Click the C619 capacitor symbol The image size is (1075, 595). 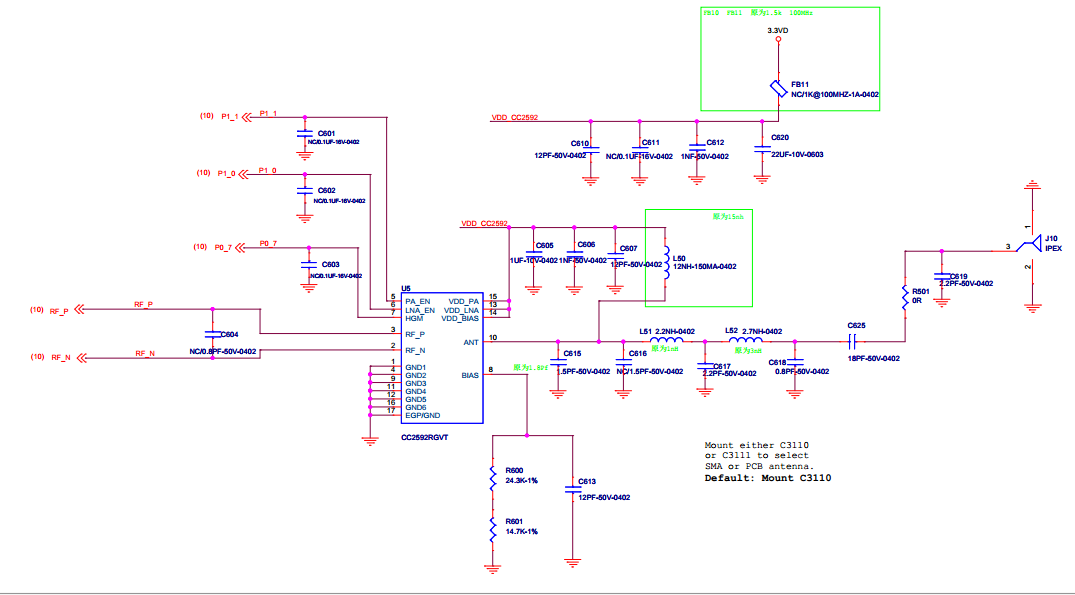click(942, 276)
